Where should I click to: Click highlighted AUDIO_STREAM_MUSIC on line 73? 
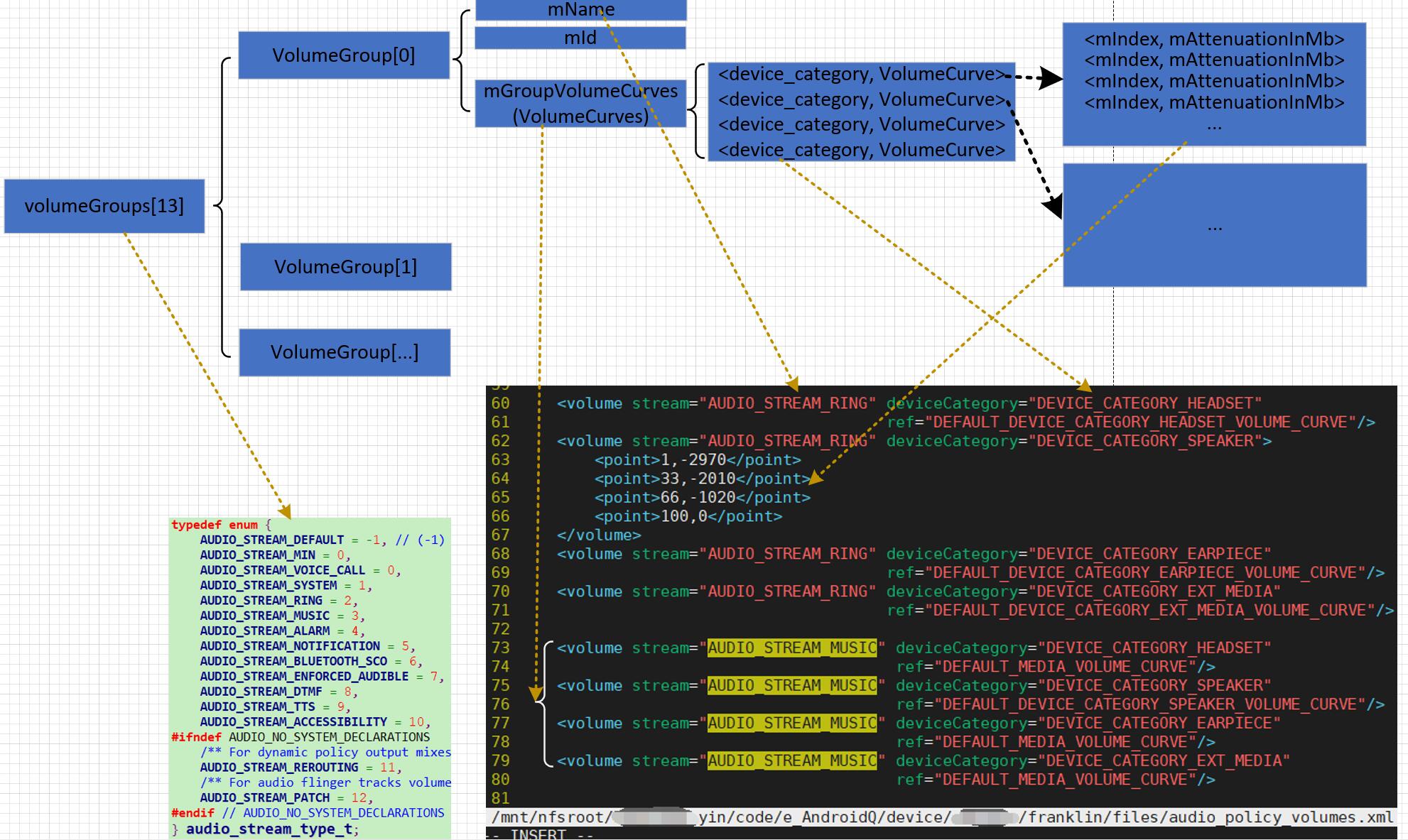[792, 648]
